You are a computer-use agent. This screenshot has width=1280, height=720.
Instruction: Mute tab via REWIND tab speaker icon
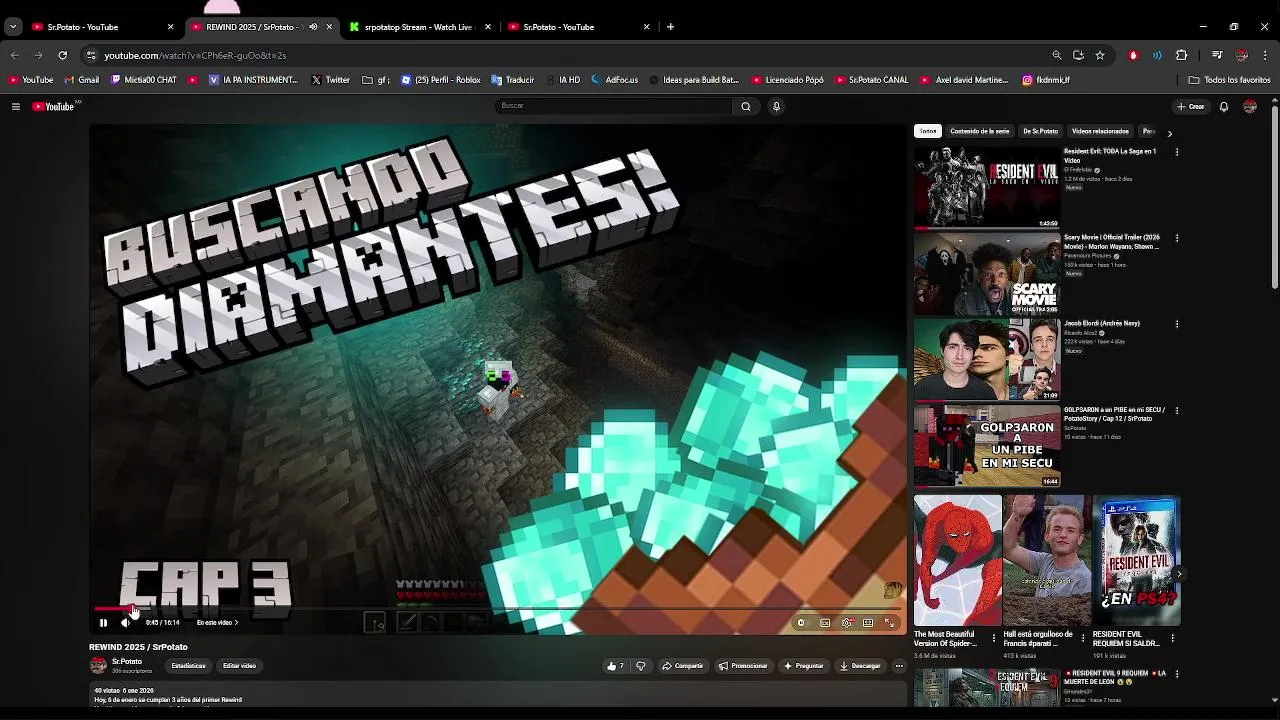pos(313,27)
